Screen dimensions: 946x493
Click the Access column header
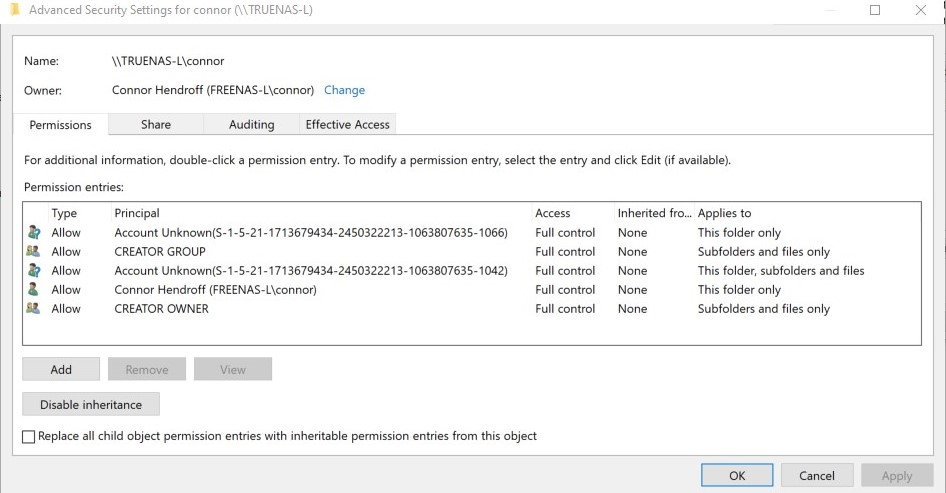pyautogui.click(x=552, y=213)
